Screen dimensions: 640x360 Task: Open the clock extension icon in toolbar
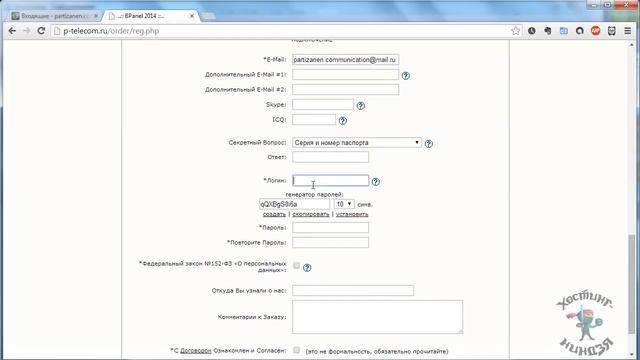pyautogui.click(x=531, y=31)
